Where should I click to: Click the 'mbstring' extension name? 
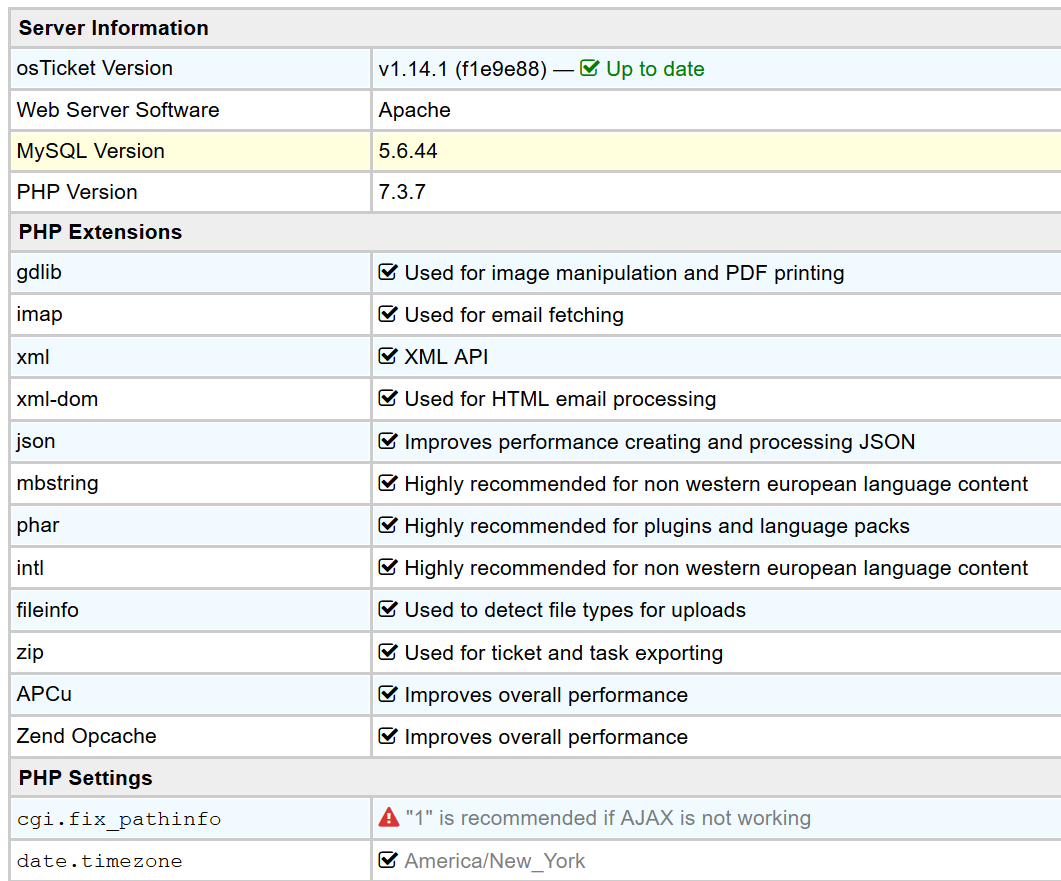tap(58, 483)
